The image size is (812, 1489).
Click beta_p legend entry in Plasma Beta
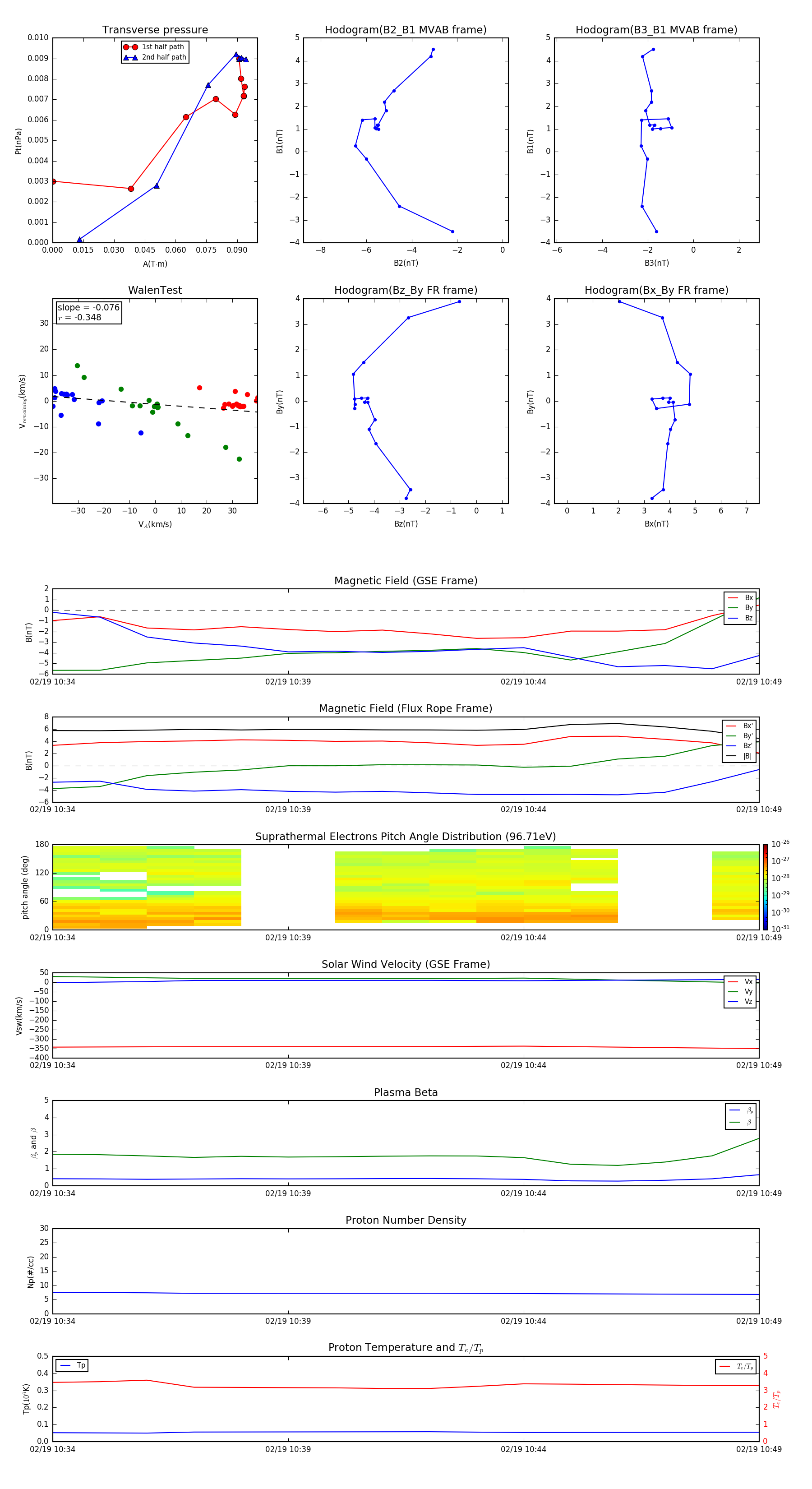tap(741, 1110)
